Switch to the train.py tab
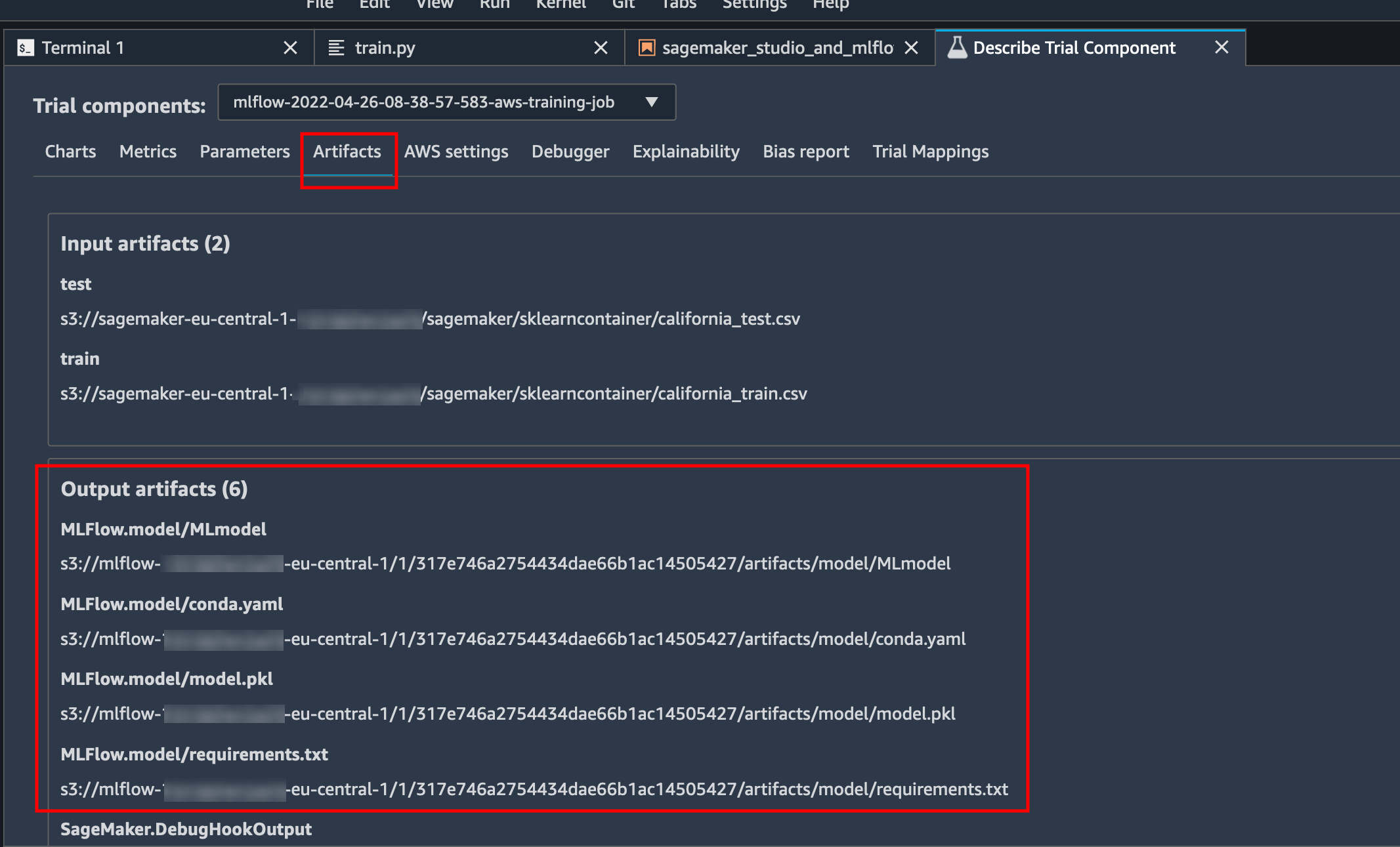This screenshot has height=847, width=1400. pyautogui.click(x=469, y=48)
